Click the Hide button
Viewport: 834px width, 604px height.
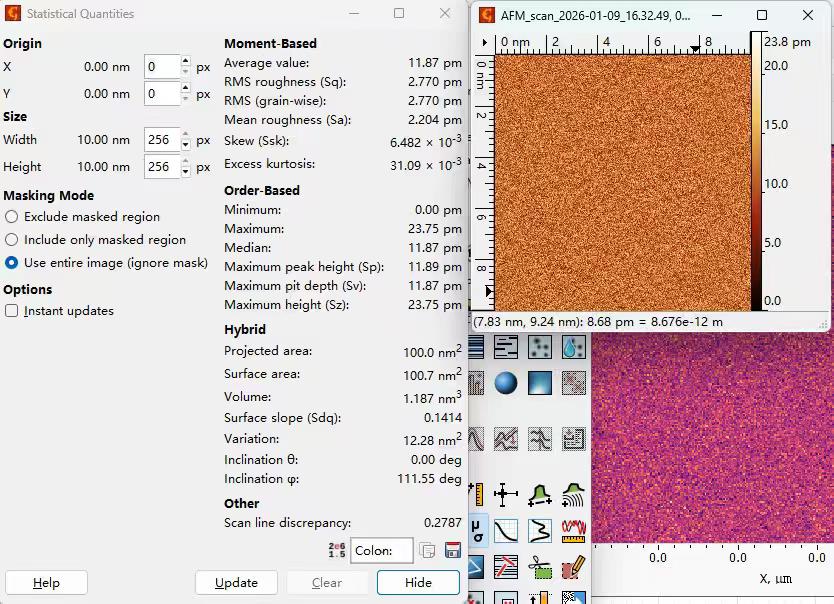click(x=418, y=583)
